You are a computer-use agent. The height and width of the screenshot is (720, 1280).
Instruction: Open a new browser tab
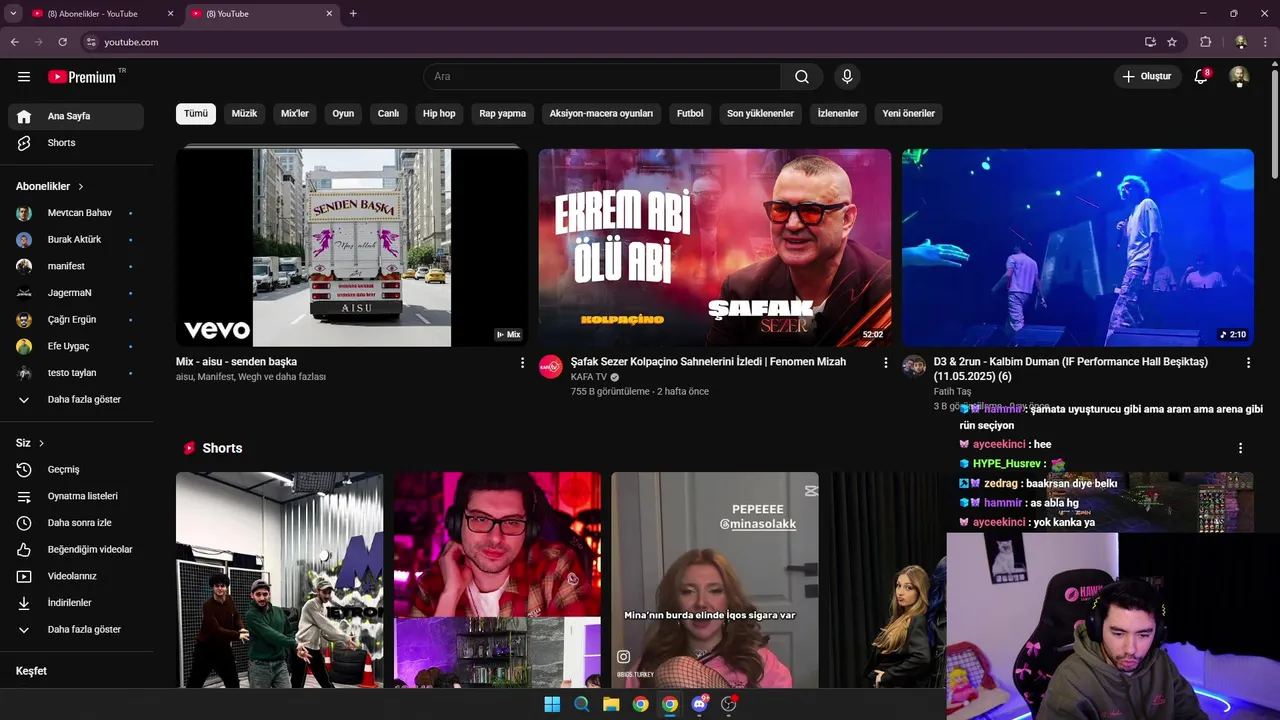pyautogui.click(x=353, y=14)
